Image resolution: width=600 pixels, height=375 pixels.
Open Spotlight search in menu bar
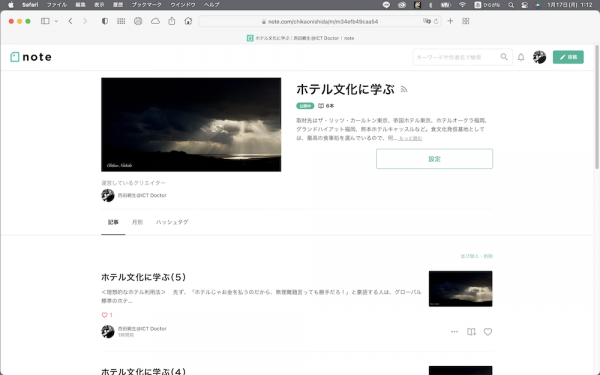click(x=511, y=5)
